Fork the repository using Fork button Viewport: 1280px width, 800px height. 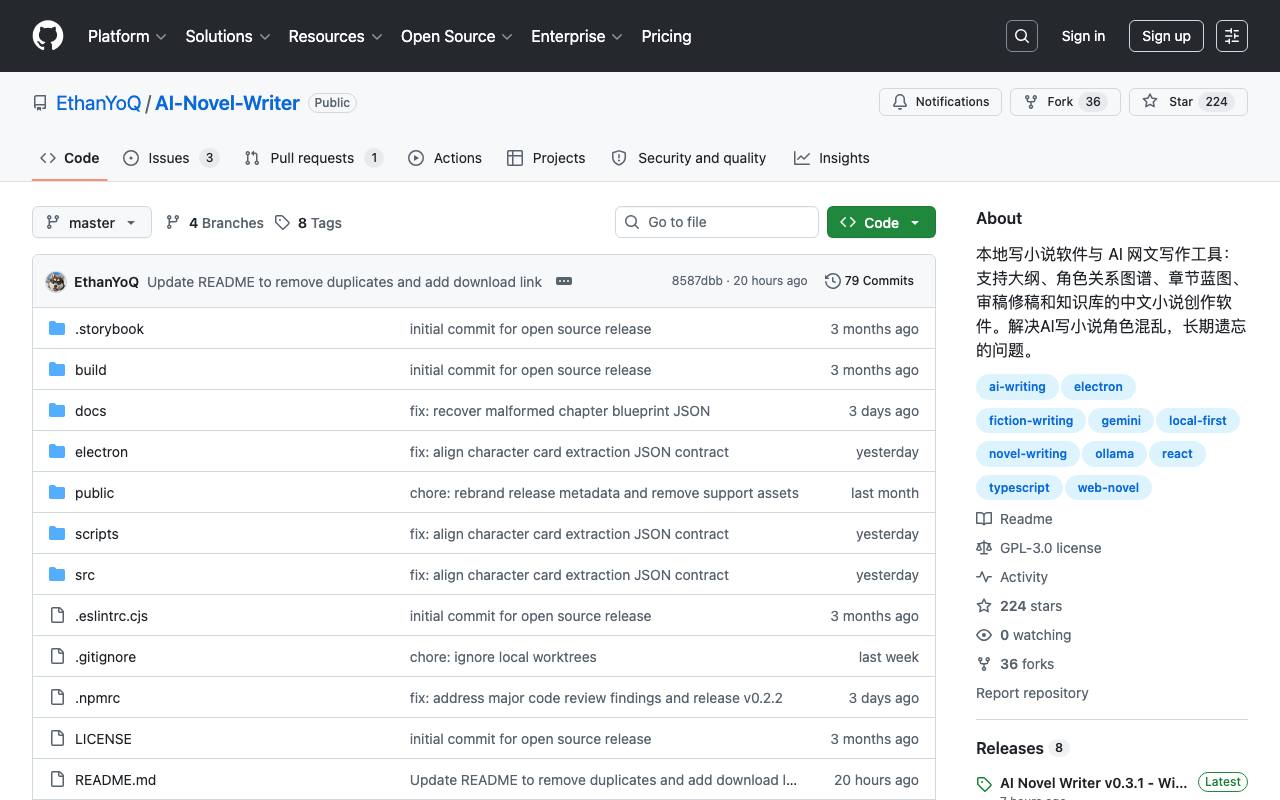[1065, 102]
